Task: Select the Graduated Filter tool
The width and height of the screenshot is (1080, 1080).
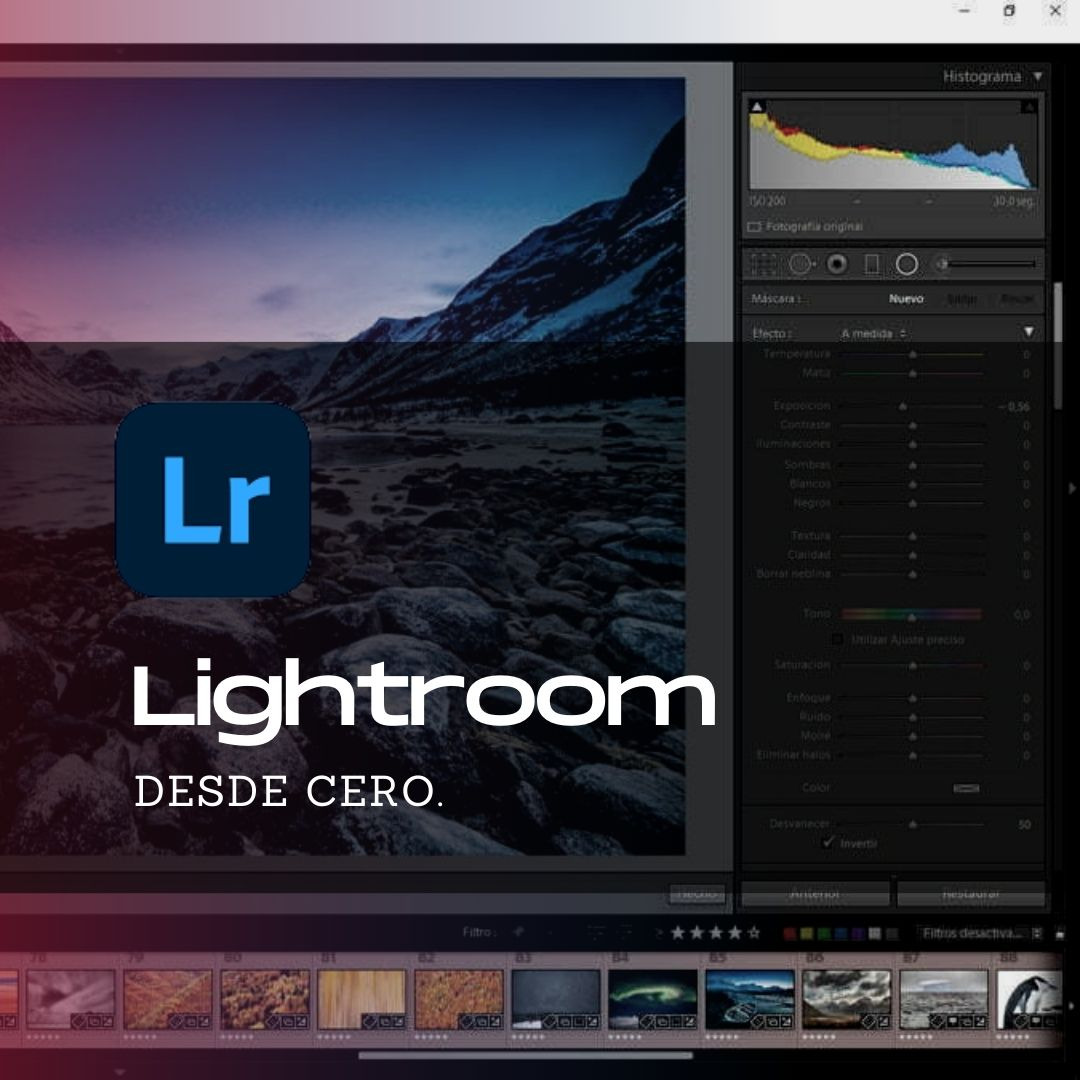Action: coord(871,264)
